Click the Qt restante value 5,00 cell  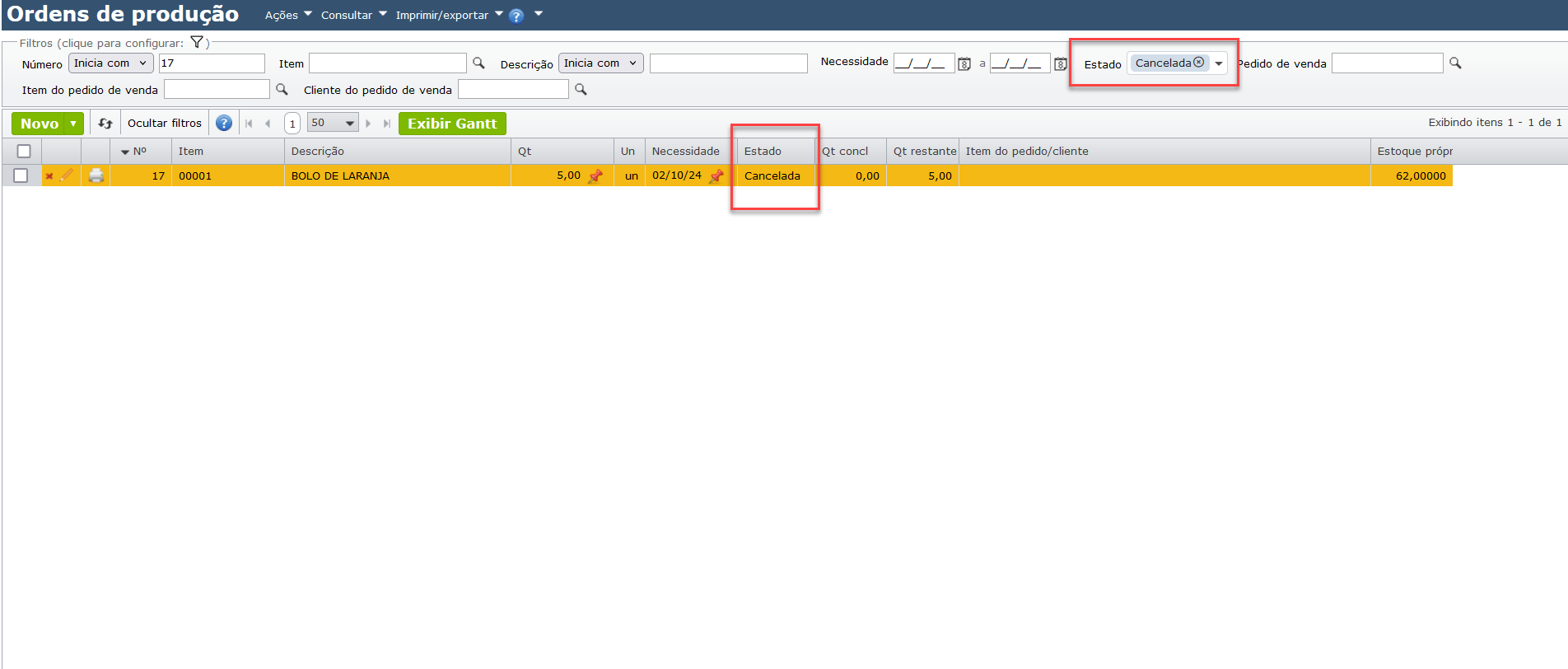[x=923, y=175]
